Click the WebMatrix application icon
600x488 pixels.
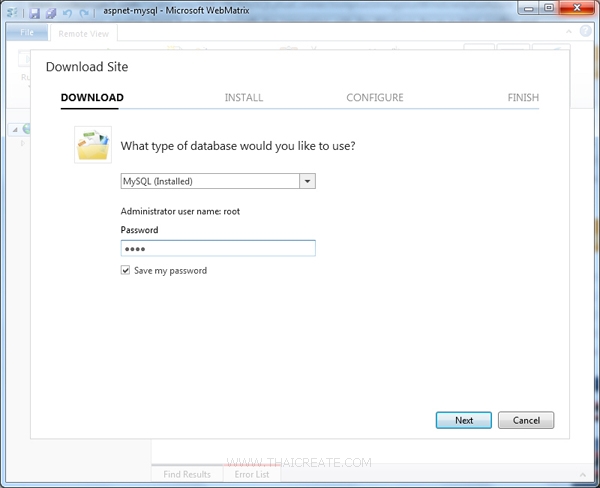tap(12, 13)
